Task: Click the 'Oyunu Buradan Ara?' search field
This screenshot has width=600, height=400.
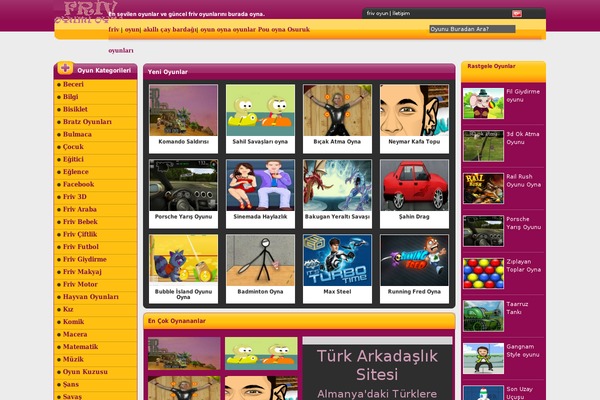Action: [472, 29]
